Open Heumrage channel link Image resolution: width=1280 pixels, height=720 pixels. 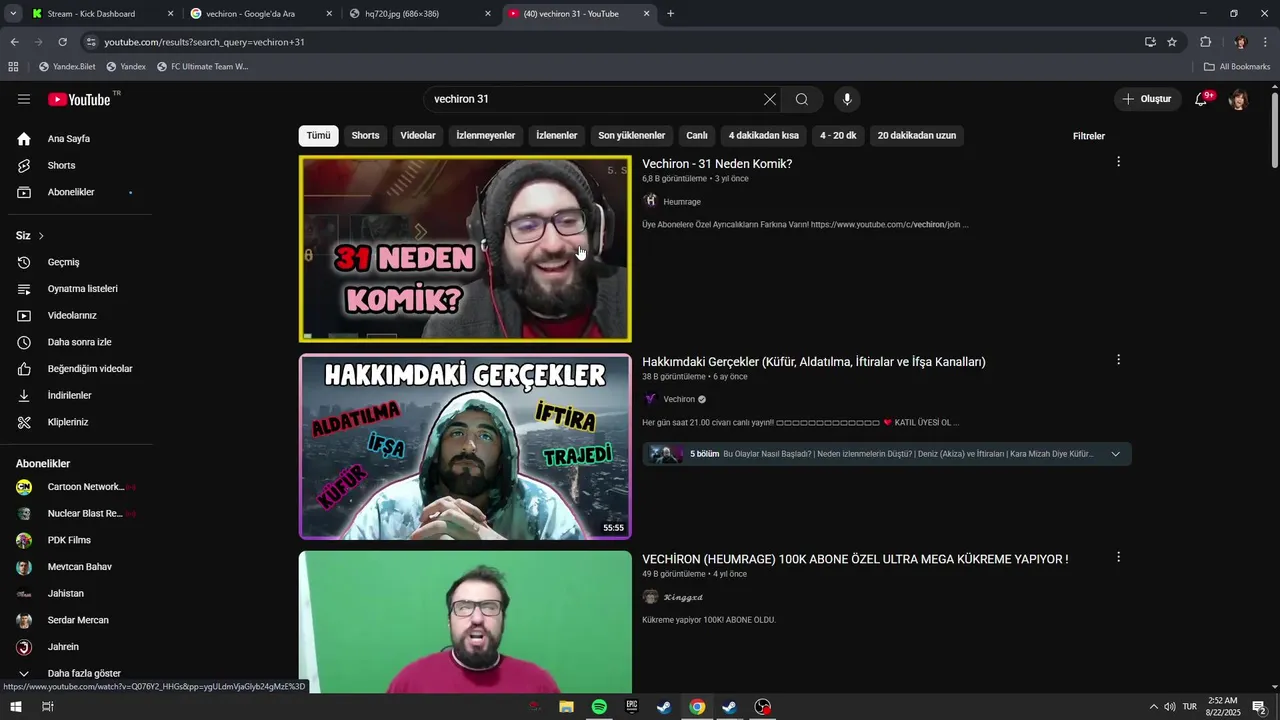click(682, 202)
